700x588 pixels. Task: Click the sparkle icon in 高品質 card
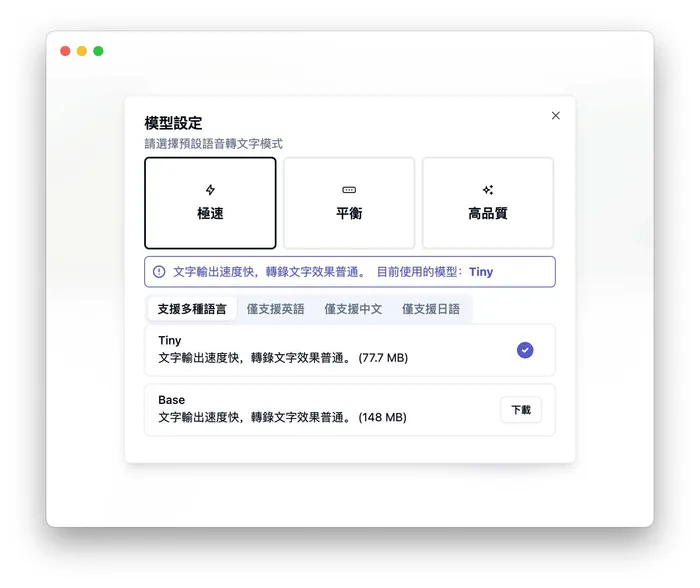488,190
